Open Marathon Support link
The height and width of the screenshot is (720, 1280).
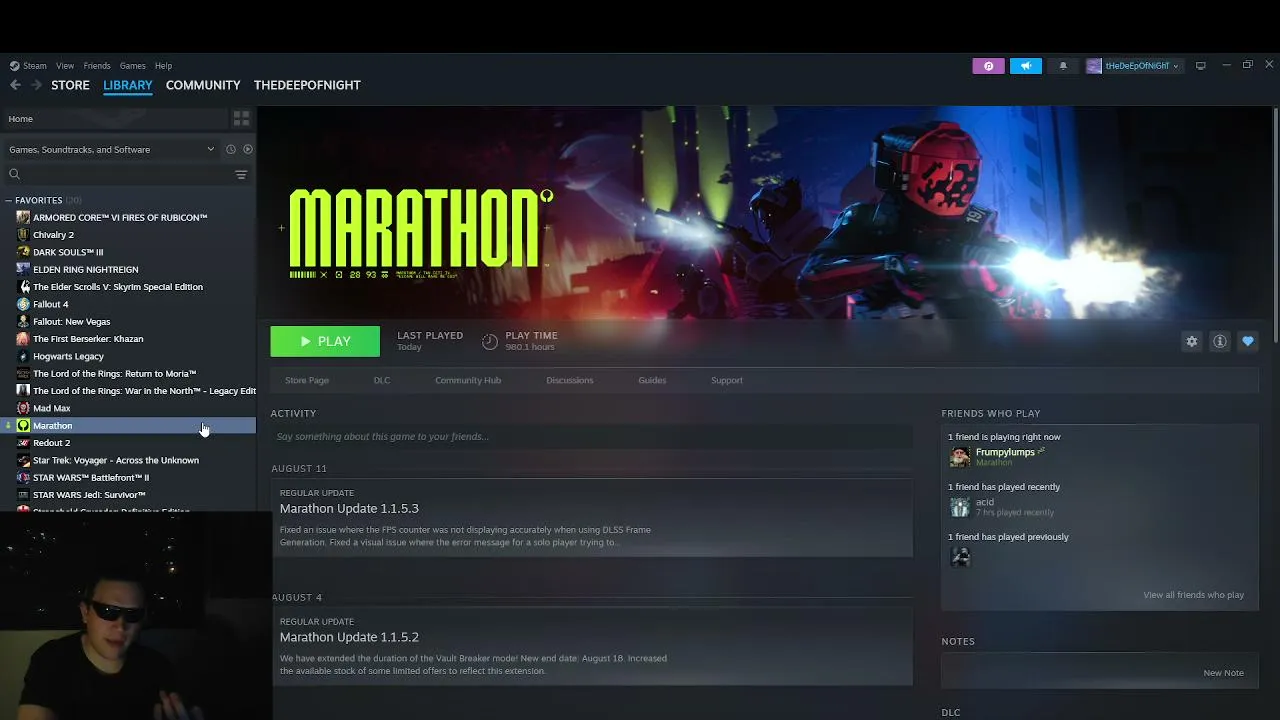point(727,380)
